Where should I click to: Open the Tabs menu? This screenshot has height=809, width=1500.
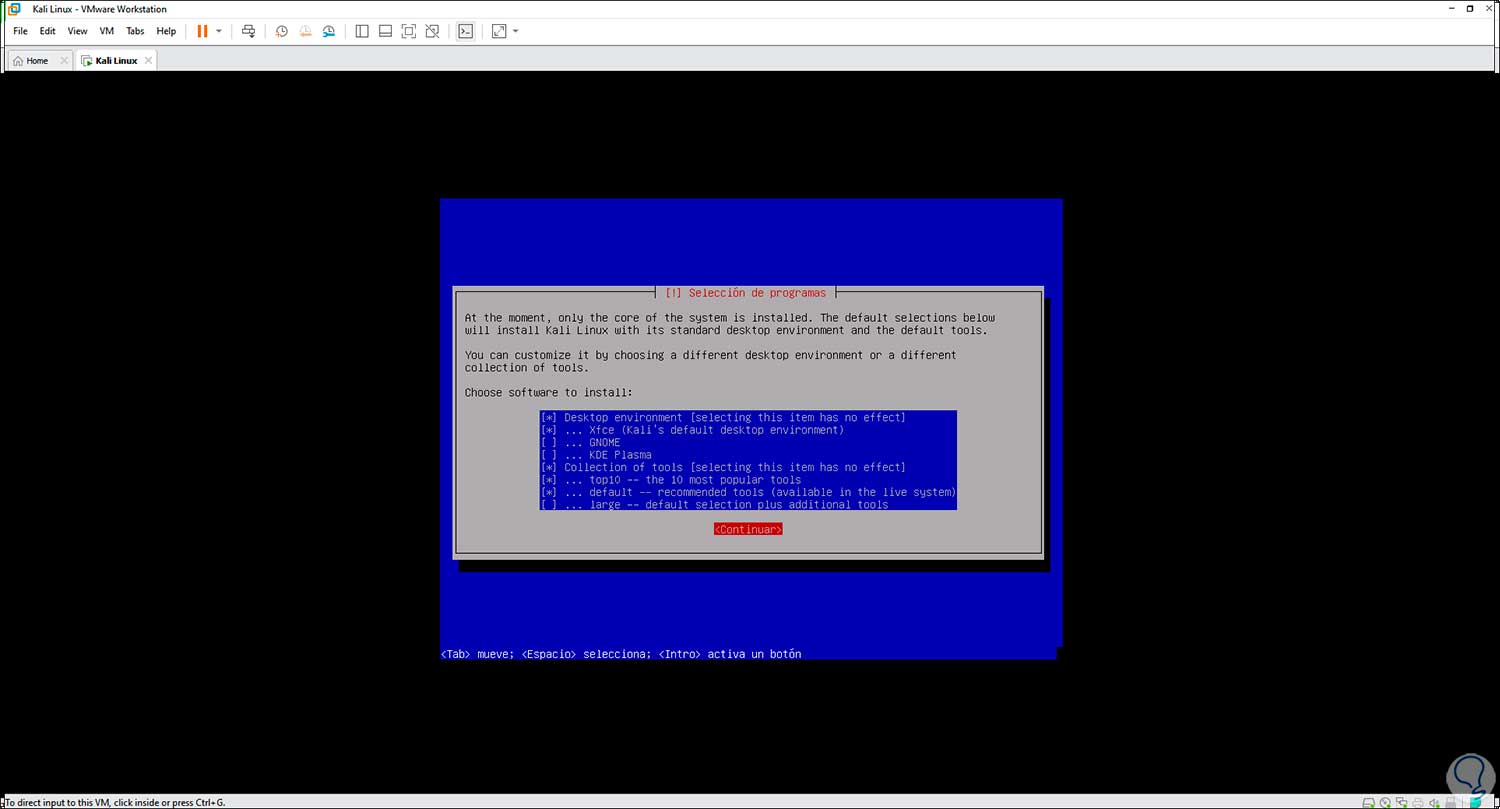pyautogui.click(x=135, y=31)
